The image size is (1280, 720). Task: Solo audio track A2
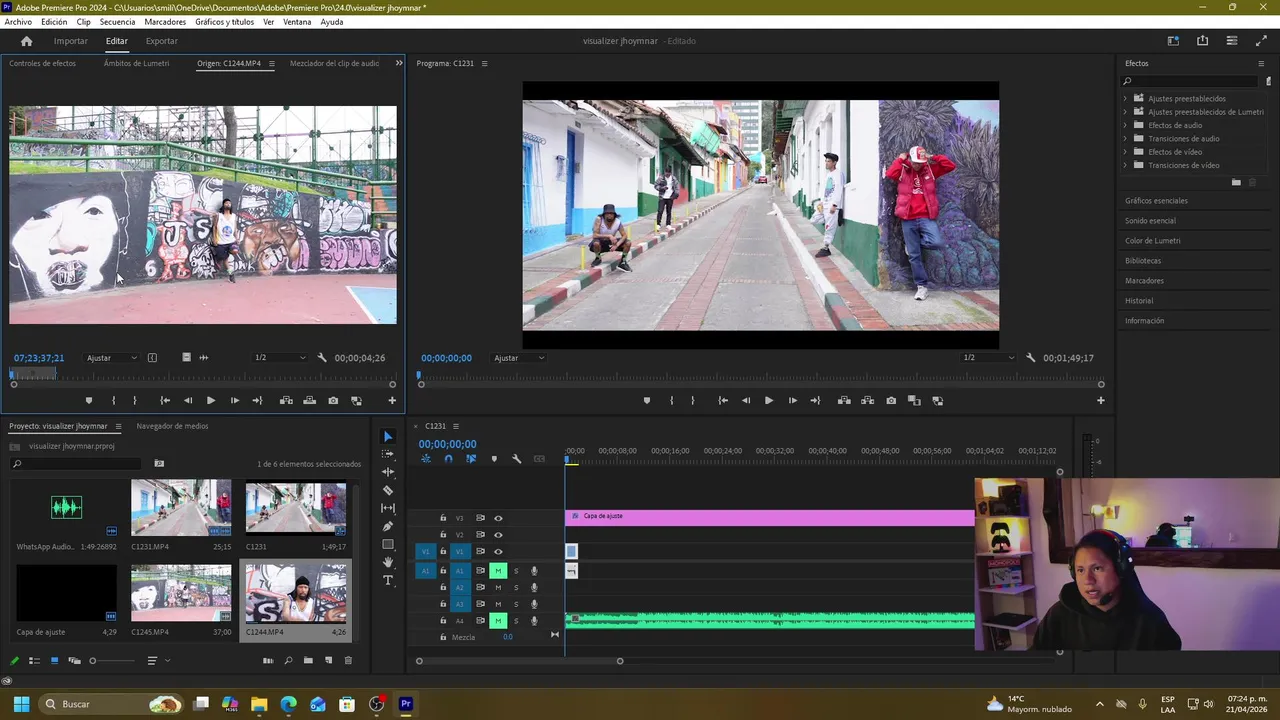(516, 588)
